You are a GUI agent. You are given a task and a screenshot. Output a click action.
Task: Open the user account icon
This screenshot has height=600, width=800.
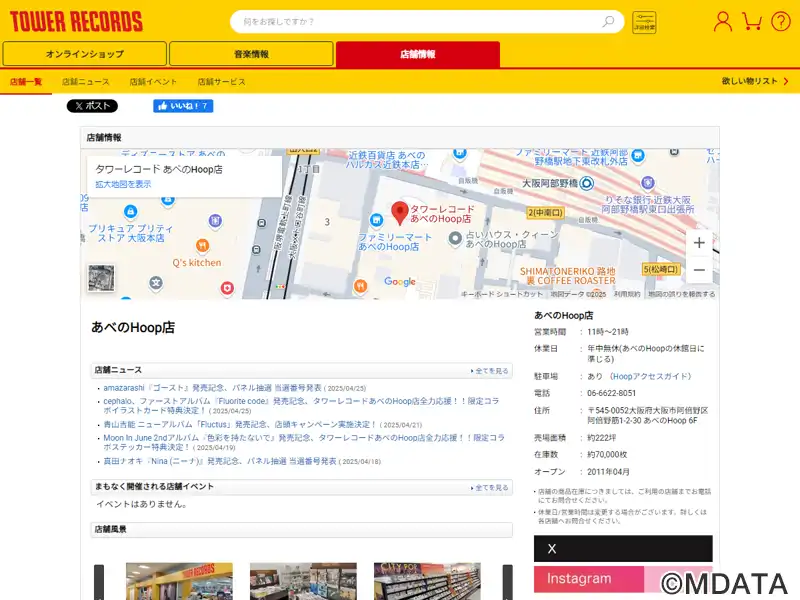[x=722, y=22]
